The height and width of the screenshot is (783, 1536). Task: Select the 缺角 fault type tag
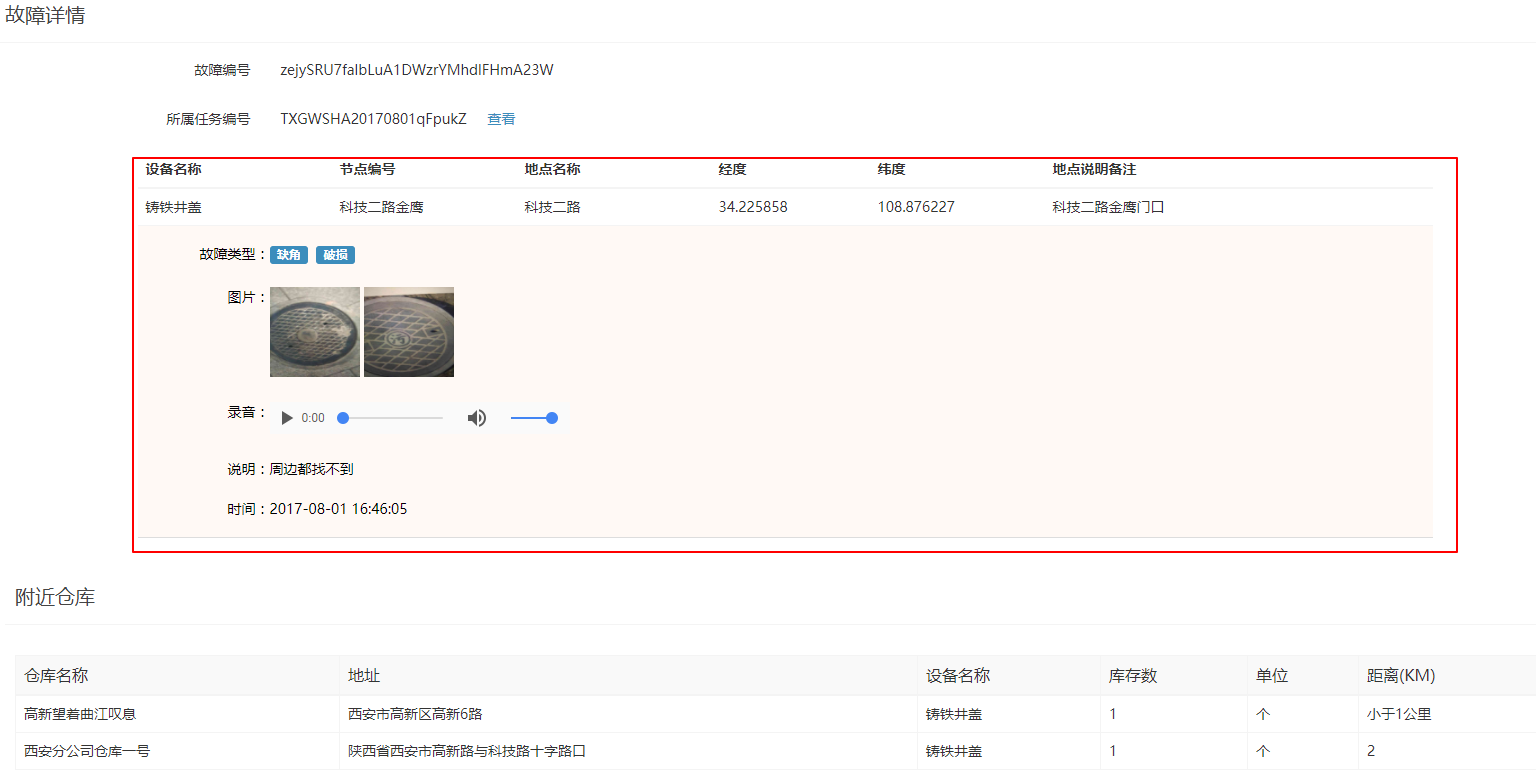(289, 255)
